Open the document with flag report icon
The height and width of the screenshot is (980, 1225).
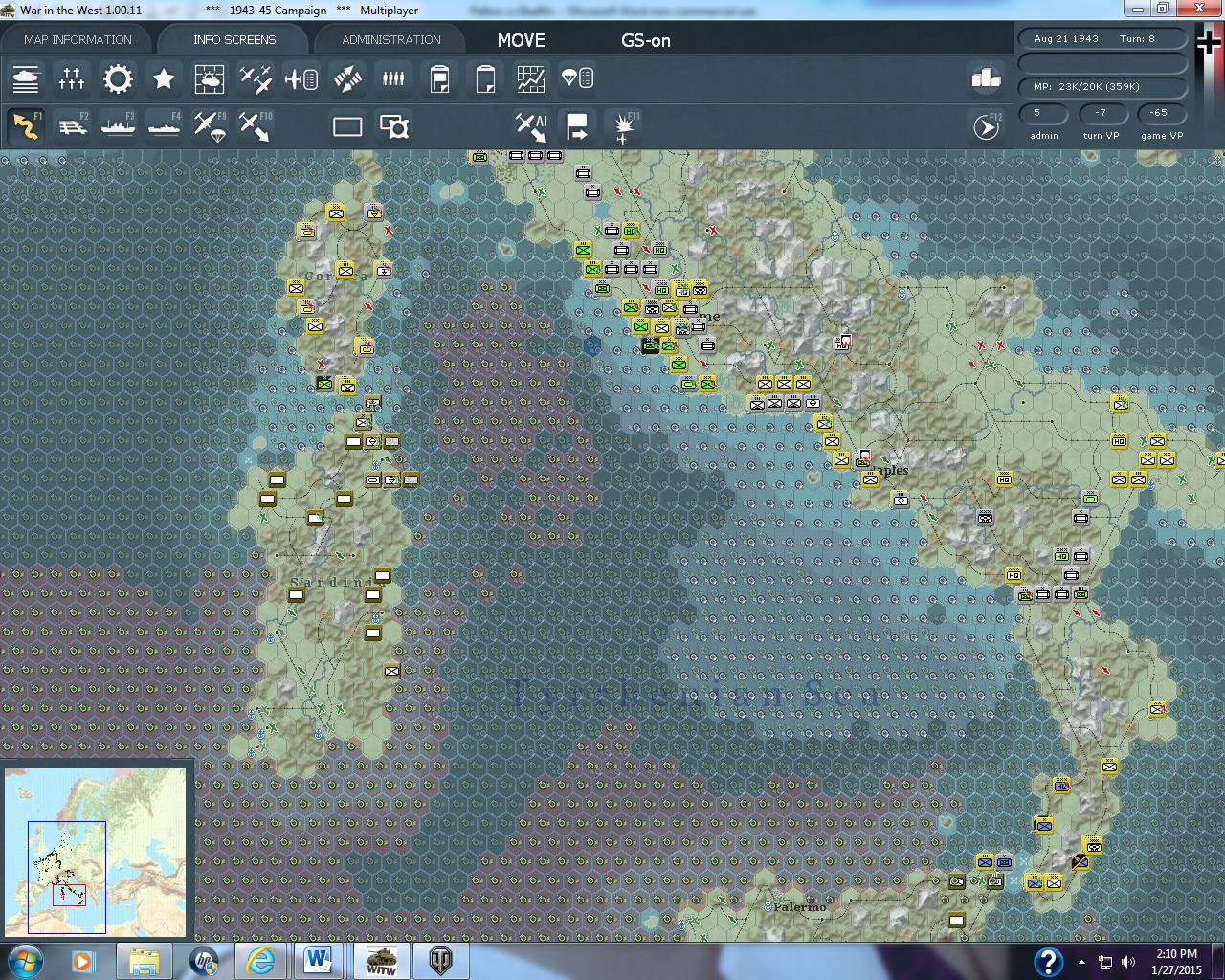[439, 78]
